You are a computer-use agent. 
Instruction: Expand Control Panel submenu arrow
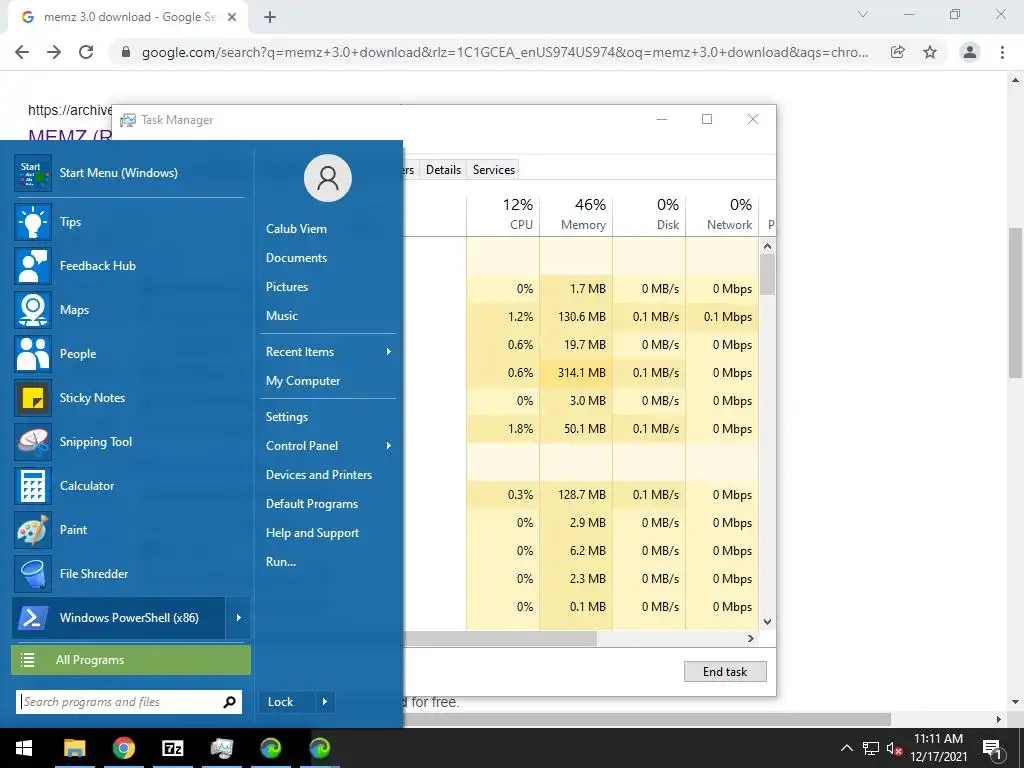click(389, 446)
